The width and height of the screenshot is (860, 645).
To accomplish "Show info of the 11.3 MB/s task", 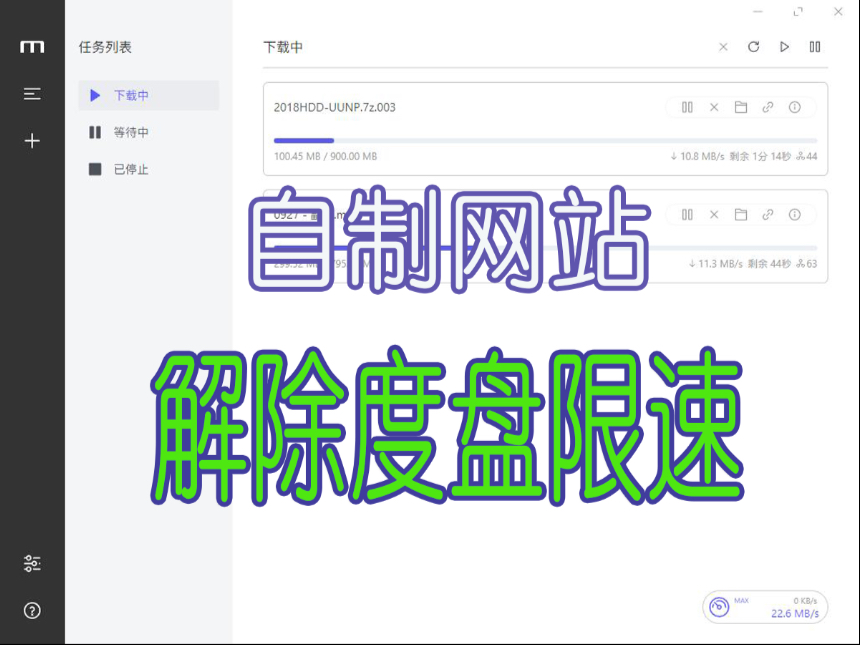I will tap(795, 214).
